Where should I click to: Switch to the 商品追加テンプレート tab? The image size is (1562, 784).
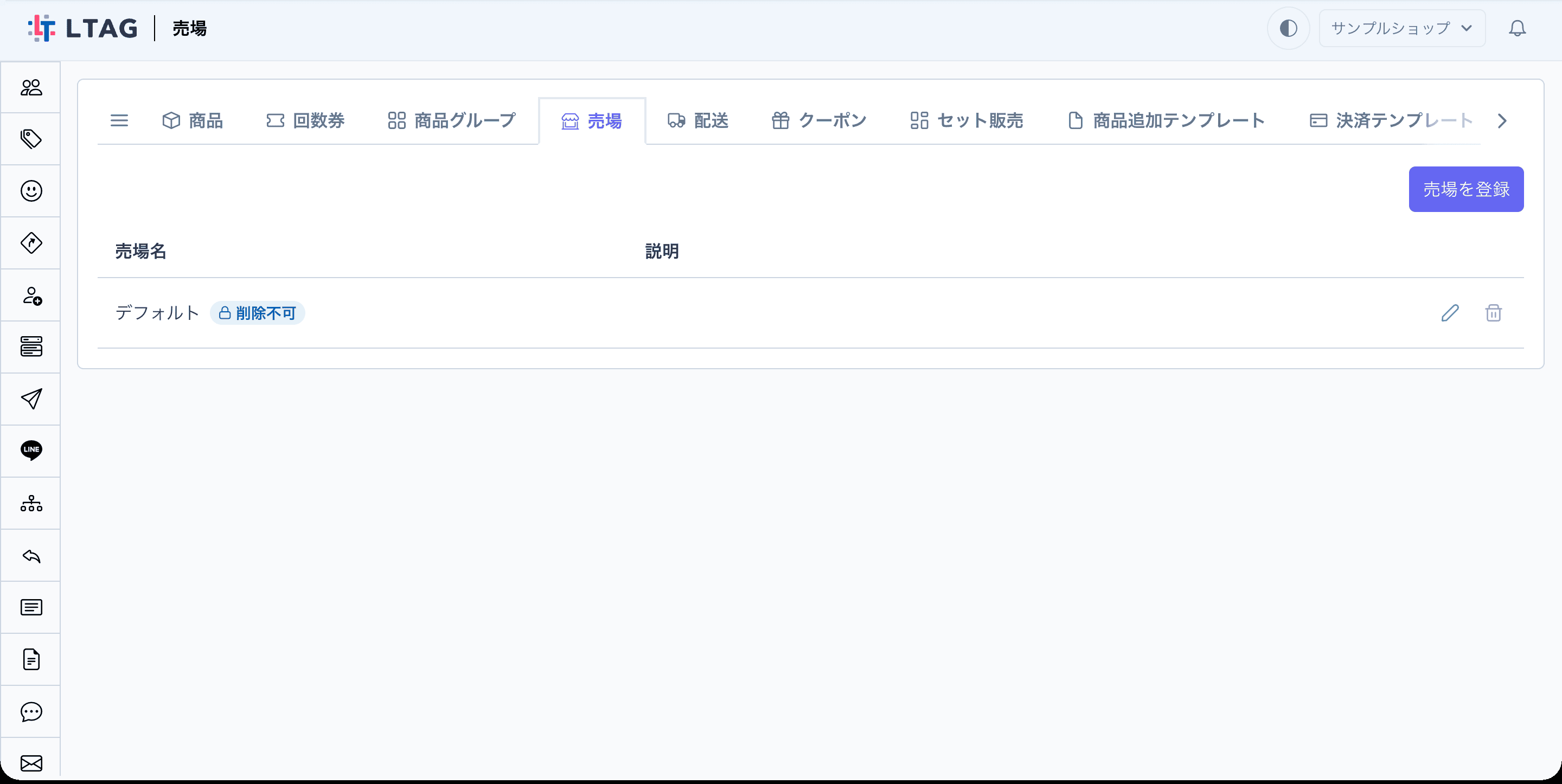pyautogui.click(x=1166, y=121)
